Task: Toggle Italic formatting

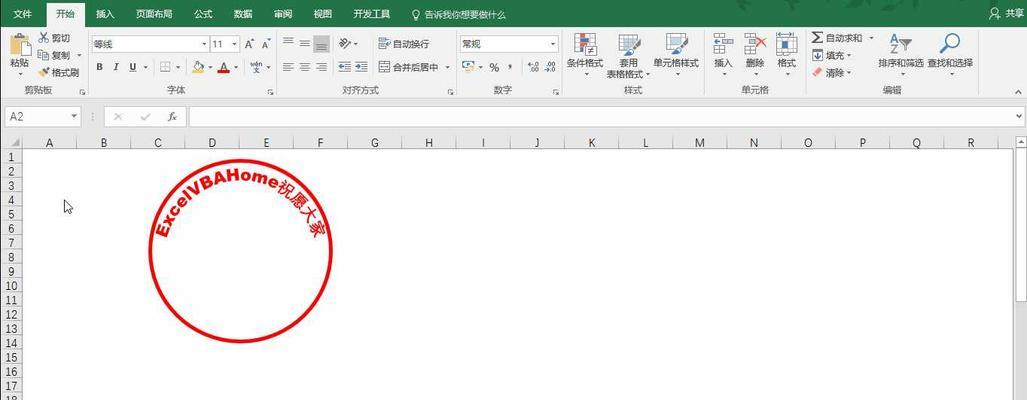Action: tap(116, 67)
